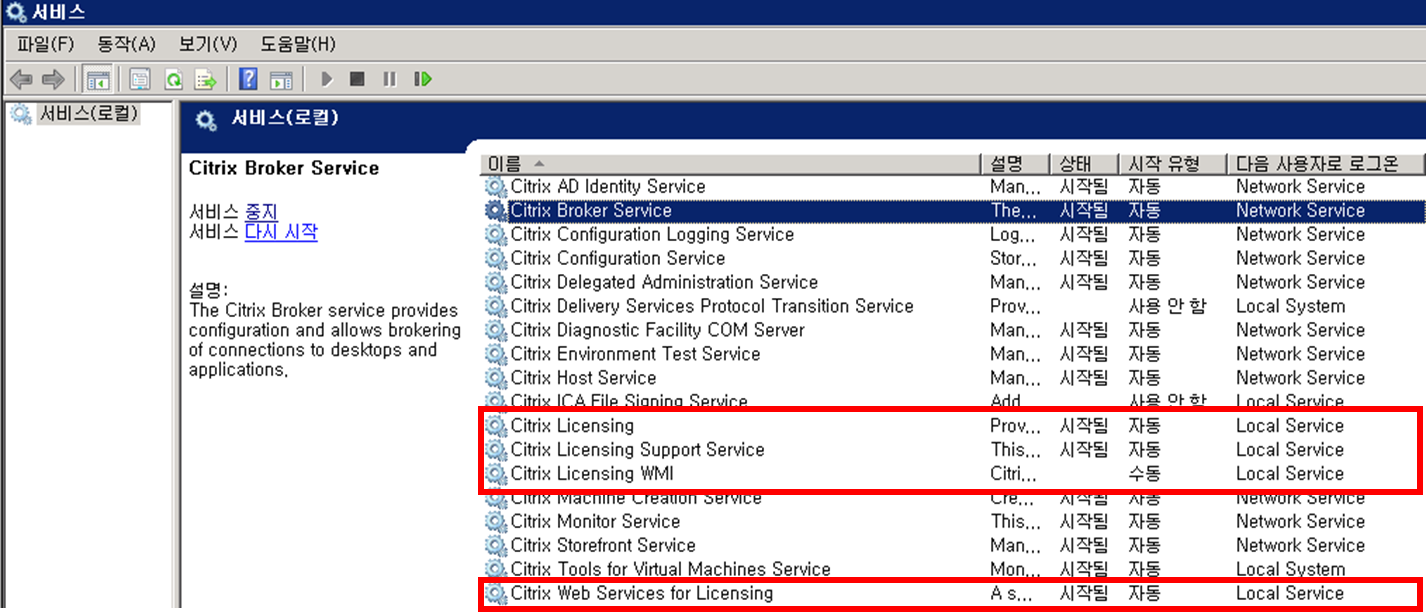Toggle the console tree view icon
The image size is (1426, 612).
click(x=97, y=79)
